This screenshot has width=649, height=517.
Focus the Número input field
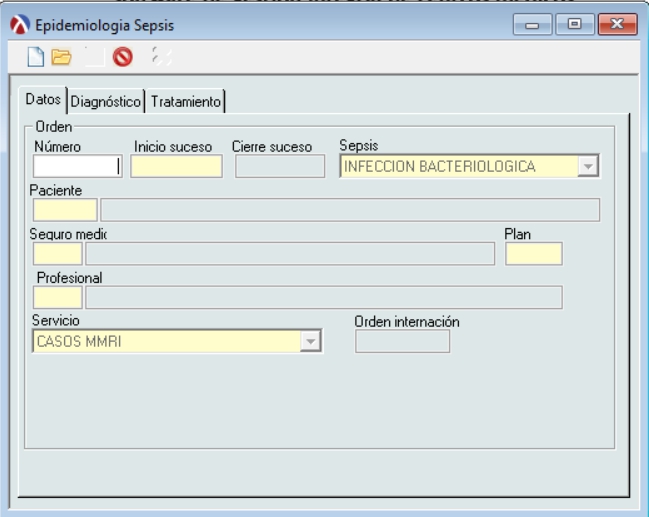pyautogui.click(x=76, y=167)
